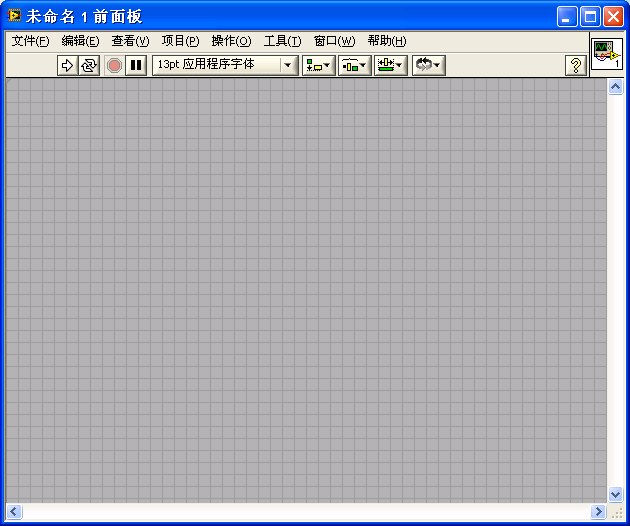This screenshot has height=526, width=630.
Task: Maximize the 未命名 1 前面板 window
Action: [x=590, y=17]
